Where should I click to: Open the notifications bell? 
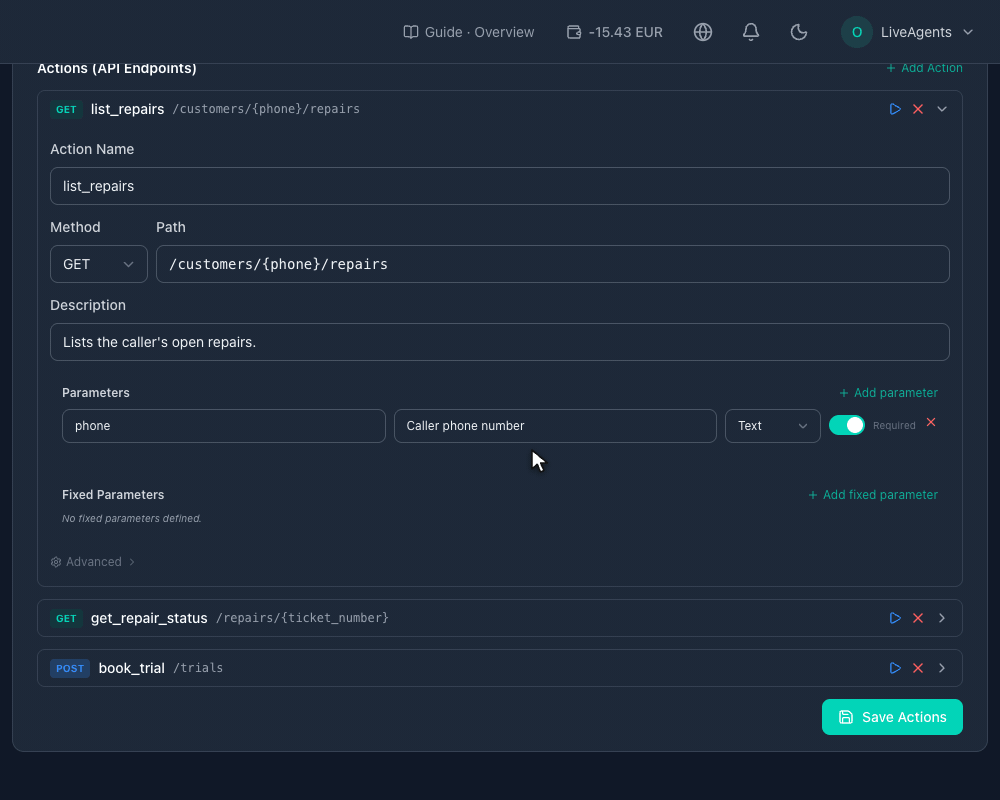click(751, 32)
